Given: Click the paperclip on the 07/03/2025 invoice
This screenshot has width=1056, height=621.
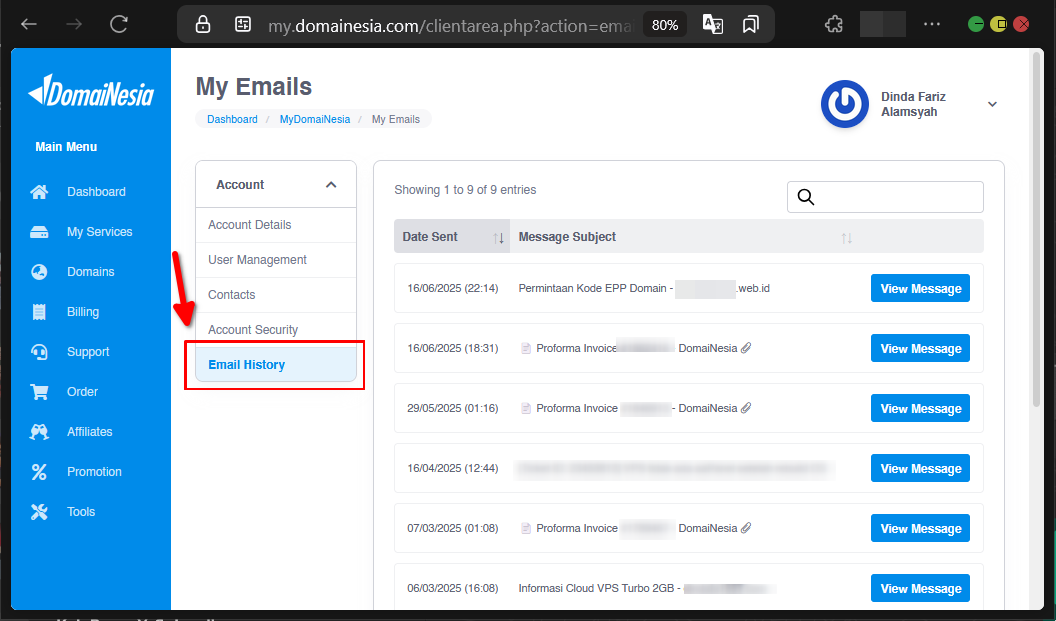Looking at the screenshot, I should click(x=746, y=528).
